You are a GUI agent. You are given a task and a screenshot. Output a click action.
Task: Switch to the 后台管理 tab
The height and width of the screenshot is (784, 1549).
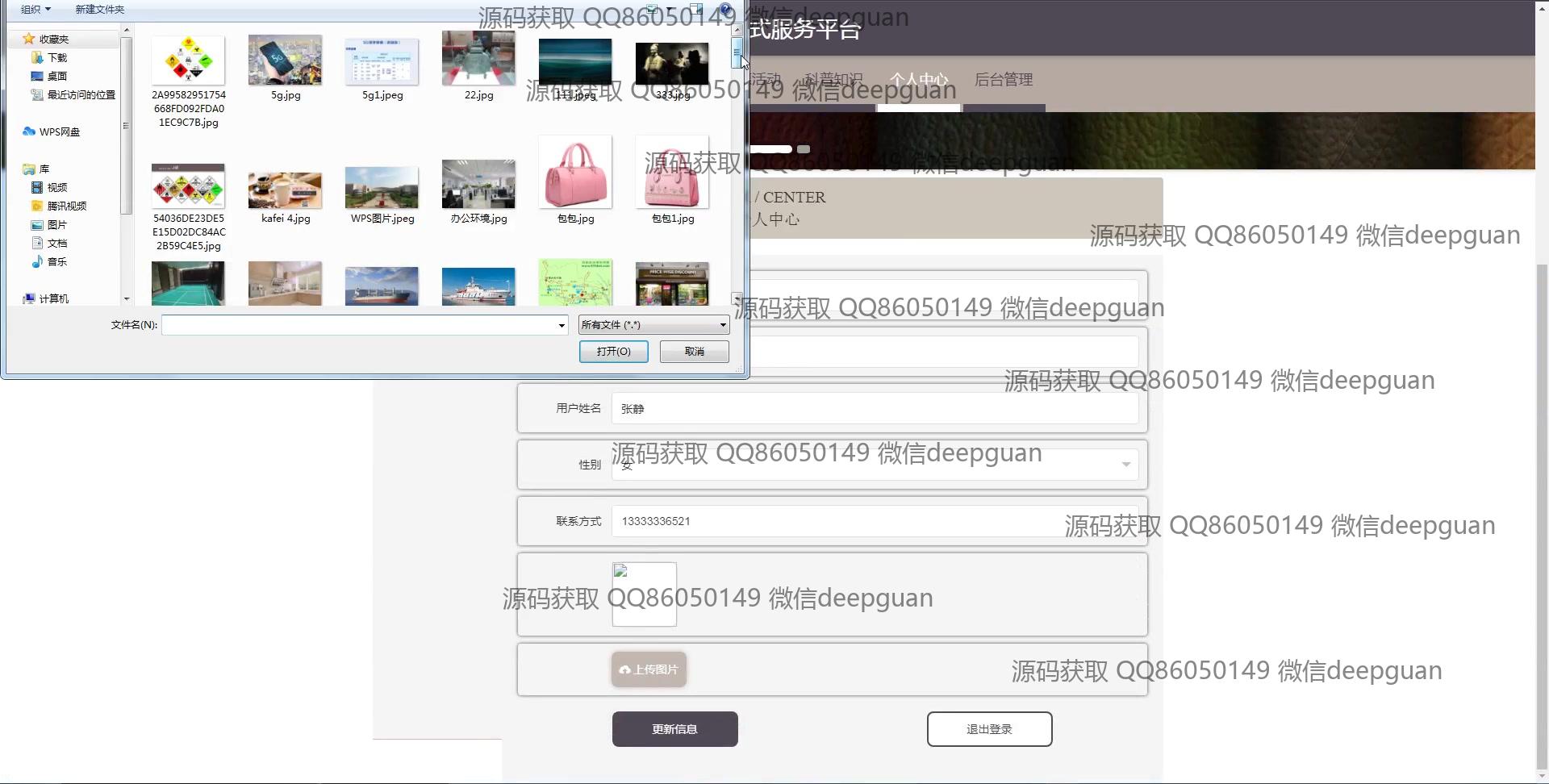[1003, 80]
